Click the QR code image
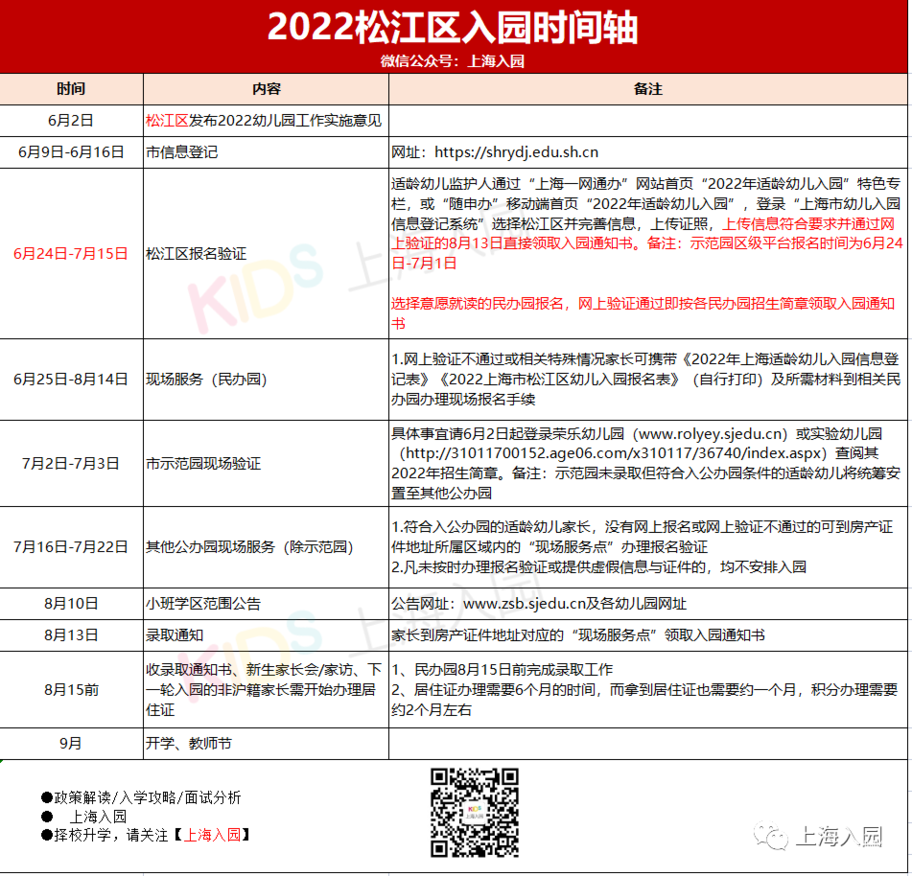The image size is (912, 876). click(475, 813)
